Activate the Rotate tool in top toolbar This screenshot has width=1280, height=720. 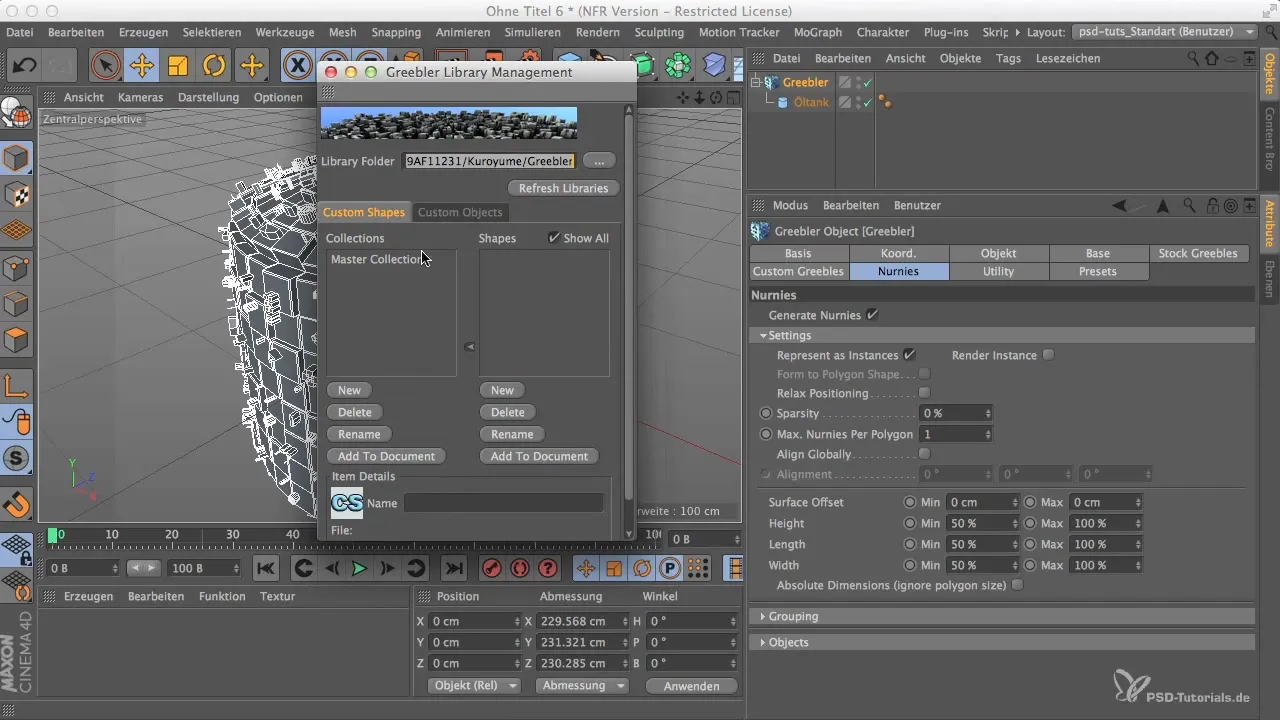(x=214, y=66)
